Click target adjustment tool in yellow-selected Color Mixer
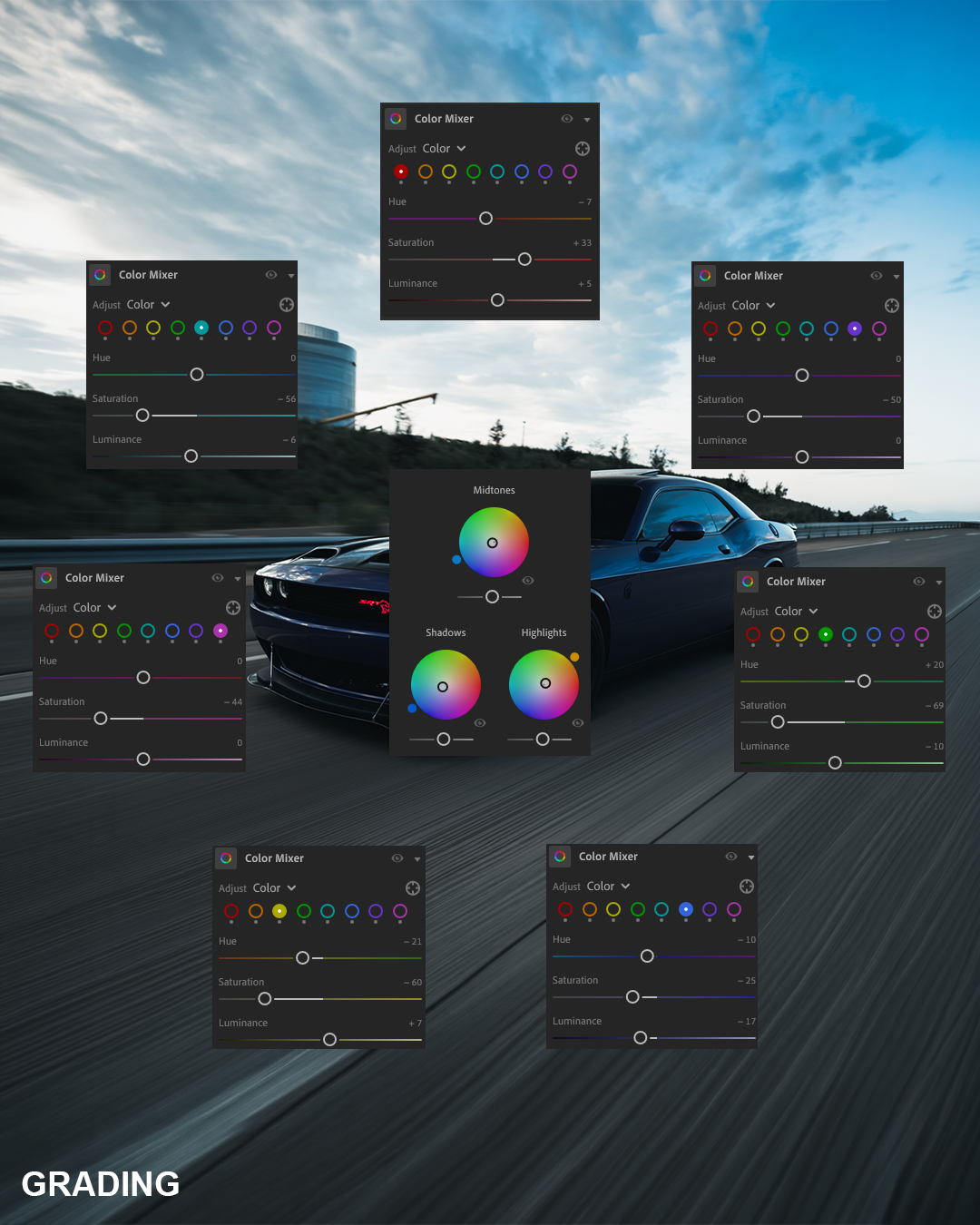This screenshot has height=1225, width=980. (413, 888)
